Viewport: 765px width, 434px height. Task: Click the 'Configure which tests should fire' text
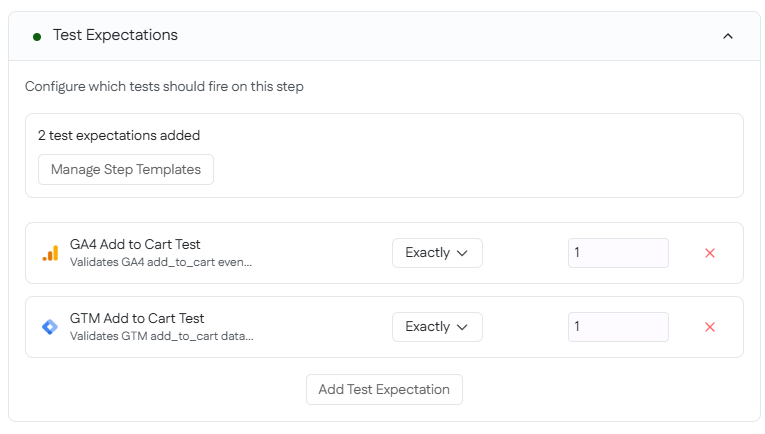click(x=164, y=87)
